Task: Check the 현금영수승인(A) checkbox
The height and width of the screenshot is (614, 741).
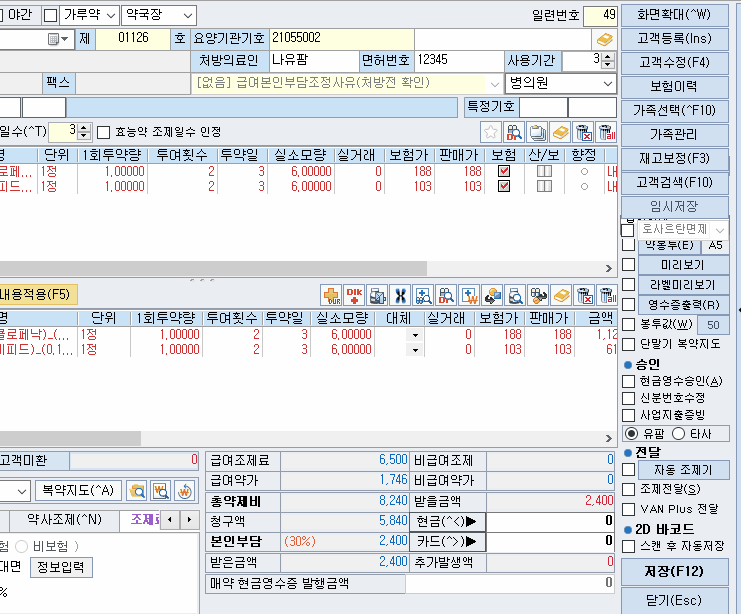Action: [629, 381]
